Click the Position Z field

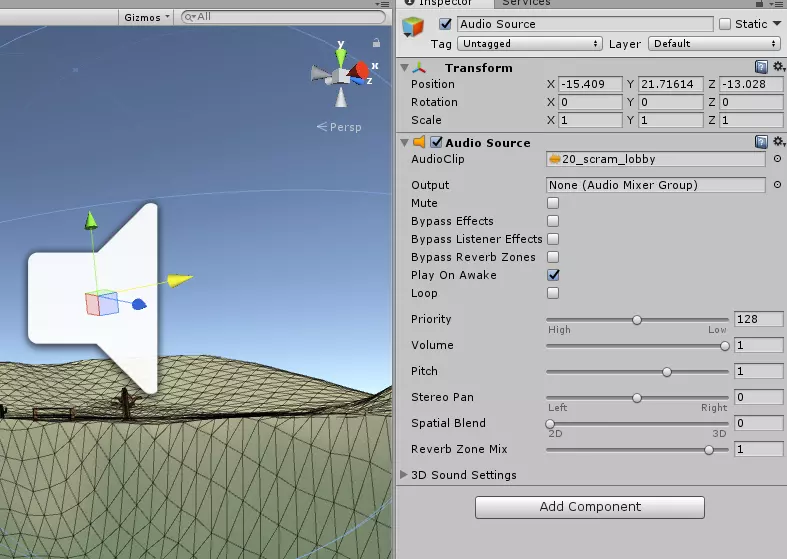tap(751, 84)
